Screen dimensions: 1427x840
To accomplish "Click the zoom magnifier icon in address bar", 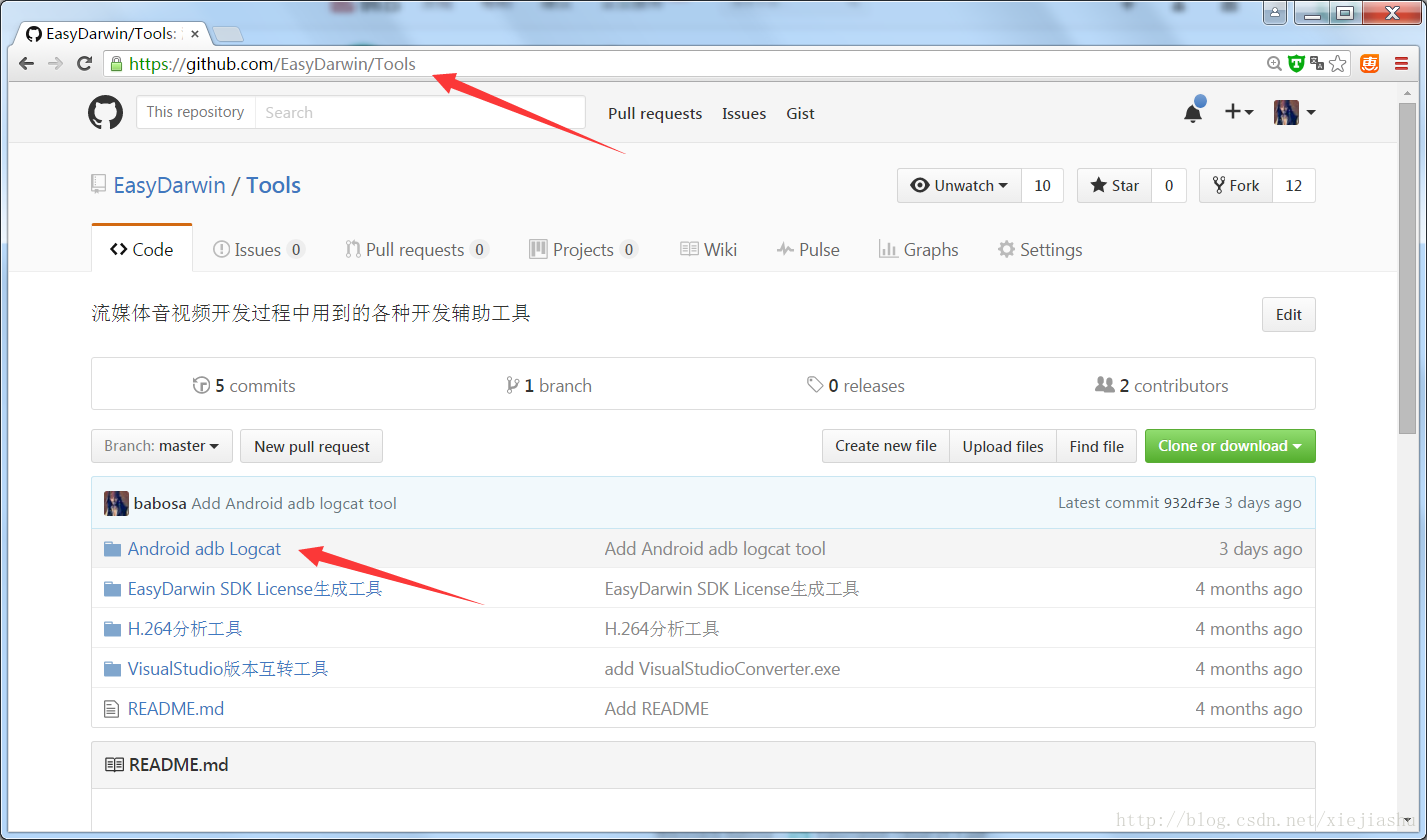I will [1274, 63].
